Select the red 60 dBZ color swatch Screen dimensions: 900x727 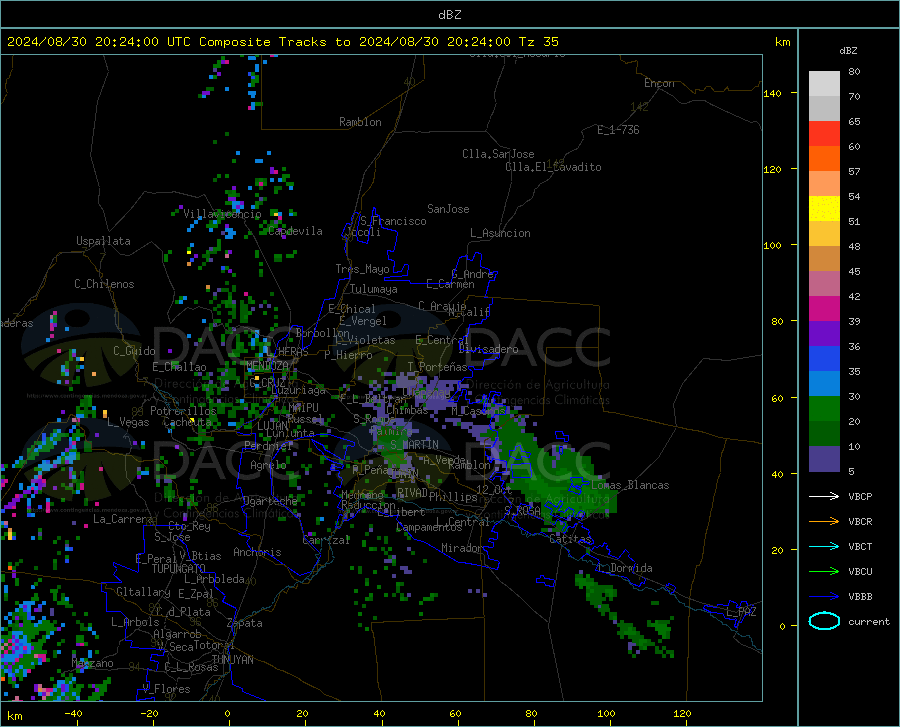pyautogui.click(x=824, y=134)
